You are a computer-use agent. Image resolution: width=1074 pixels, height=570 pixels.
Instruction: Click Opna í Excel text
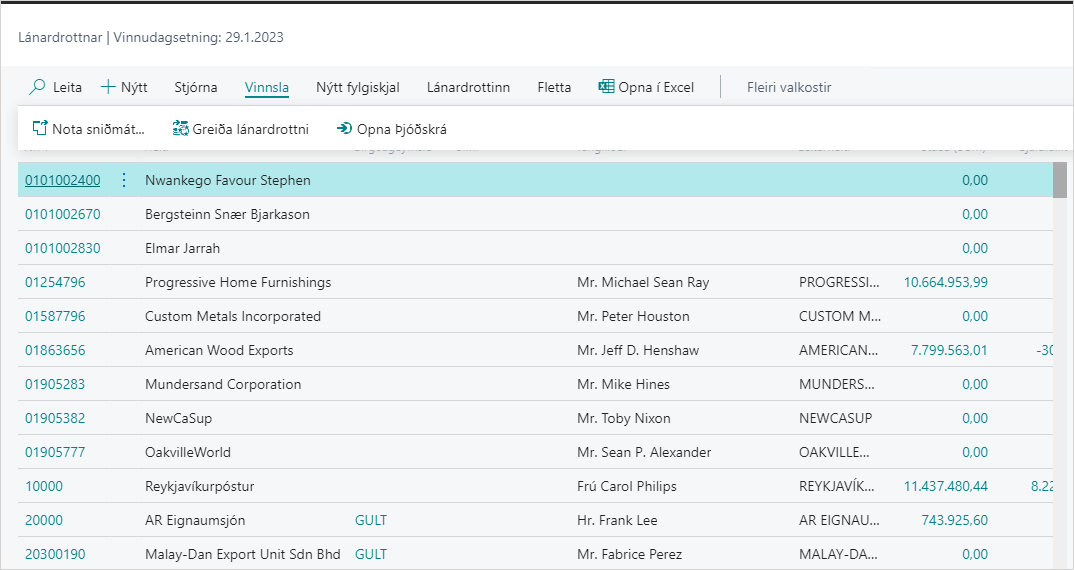click(x=656, y=87)
